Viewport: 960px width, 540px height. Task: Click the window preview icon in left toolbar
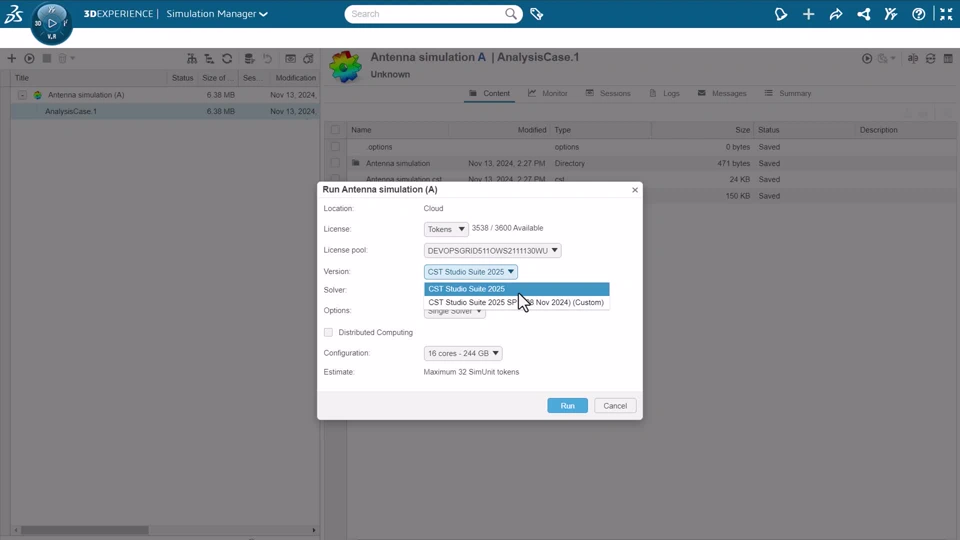pos(290,59)
